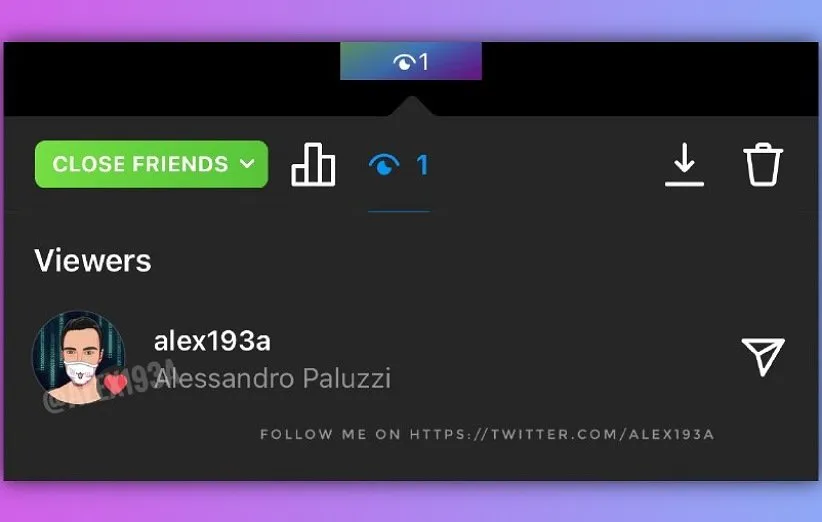
Task: Click the Viewers section heading
Action: [93, 260]
